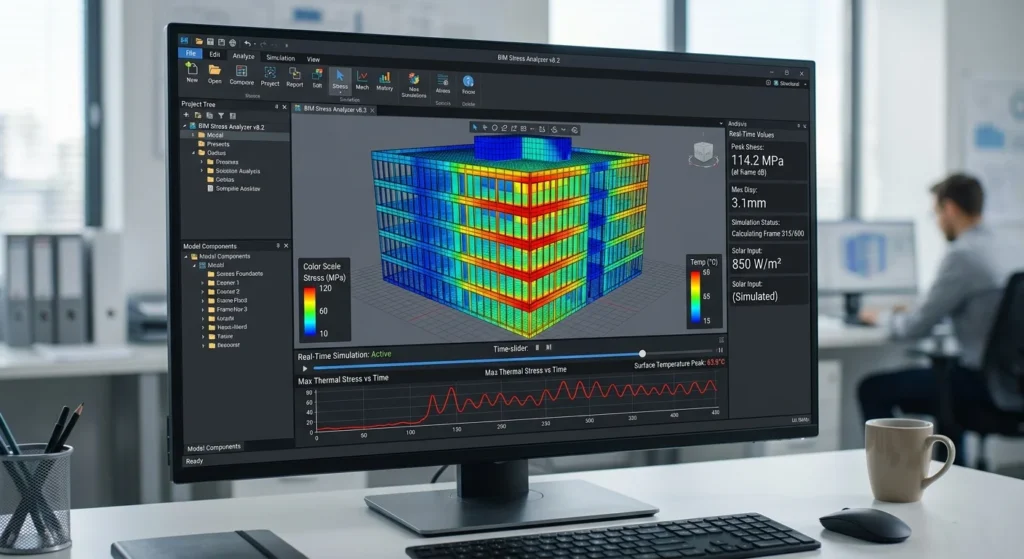Viewport: 1024px width, 559px height.
Task: Open the View ribbon tab
Action: [x=313, y=59]
